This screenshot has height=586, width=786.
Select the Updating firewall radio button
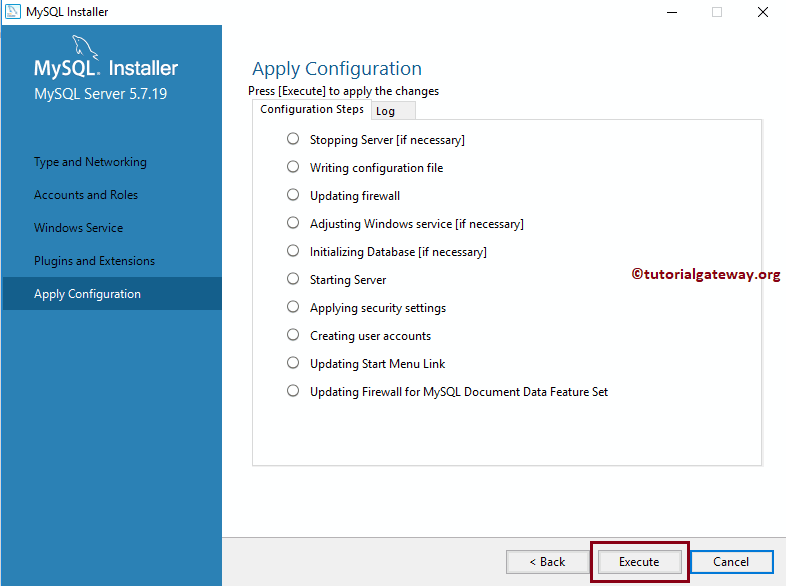click(293, 195)
